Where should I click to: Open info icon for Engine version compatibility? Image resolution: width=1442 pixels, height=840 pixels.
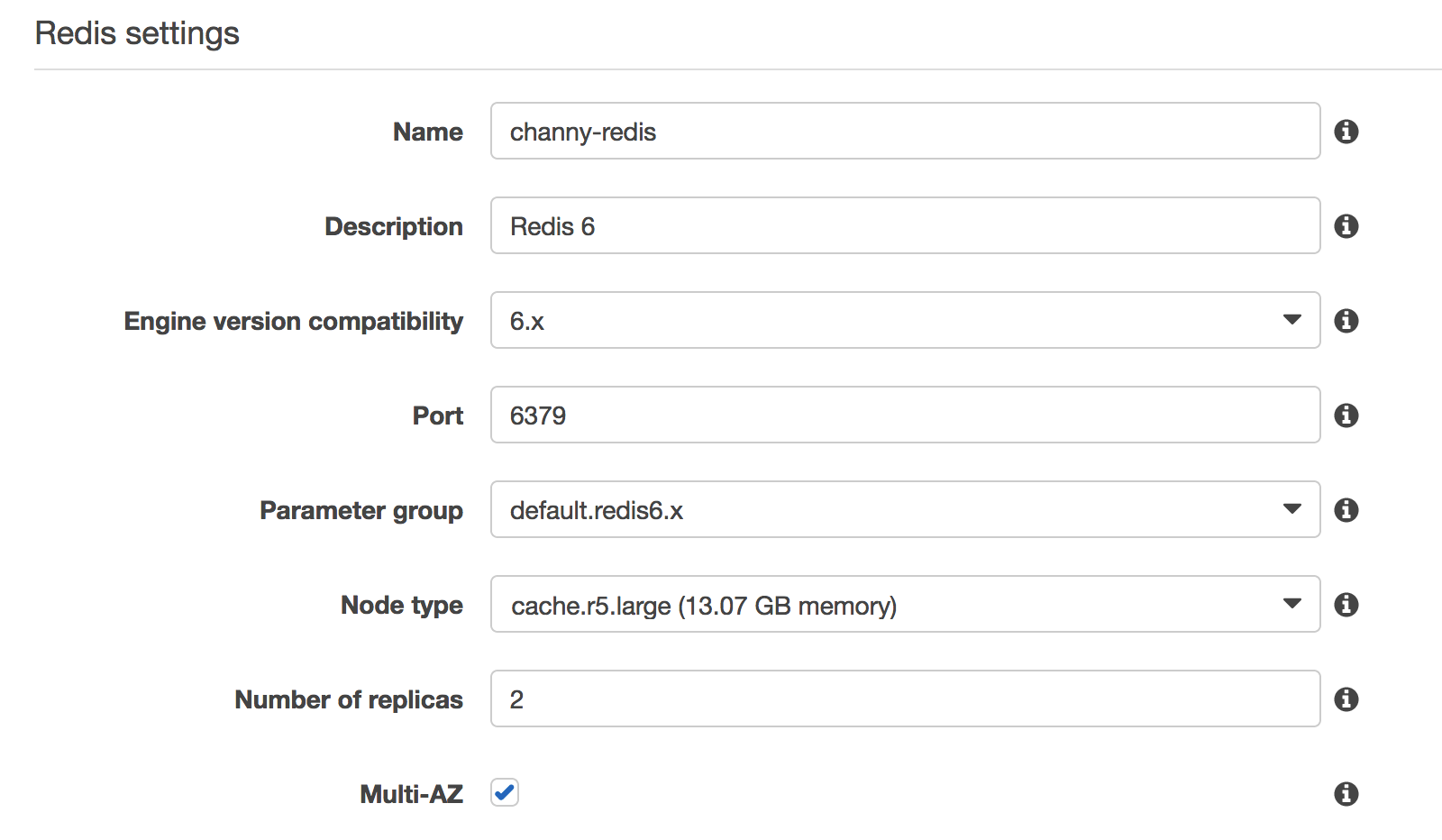coord(1346,321)
